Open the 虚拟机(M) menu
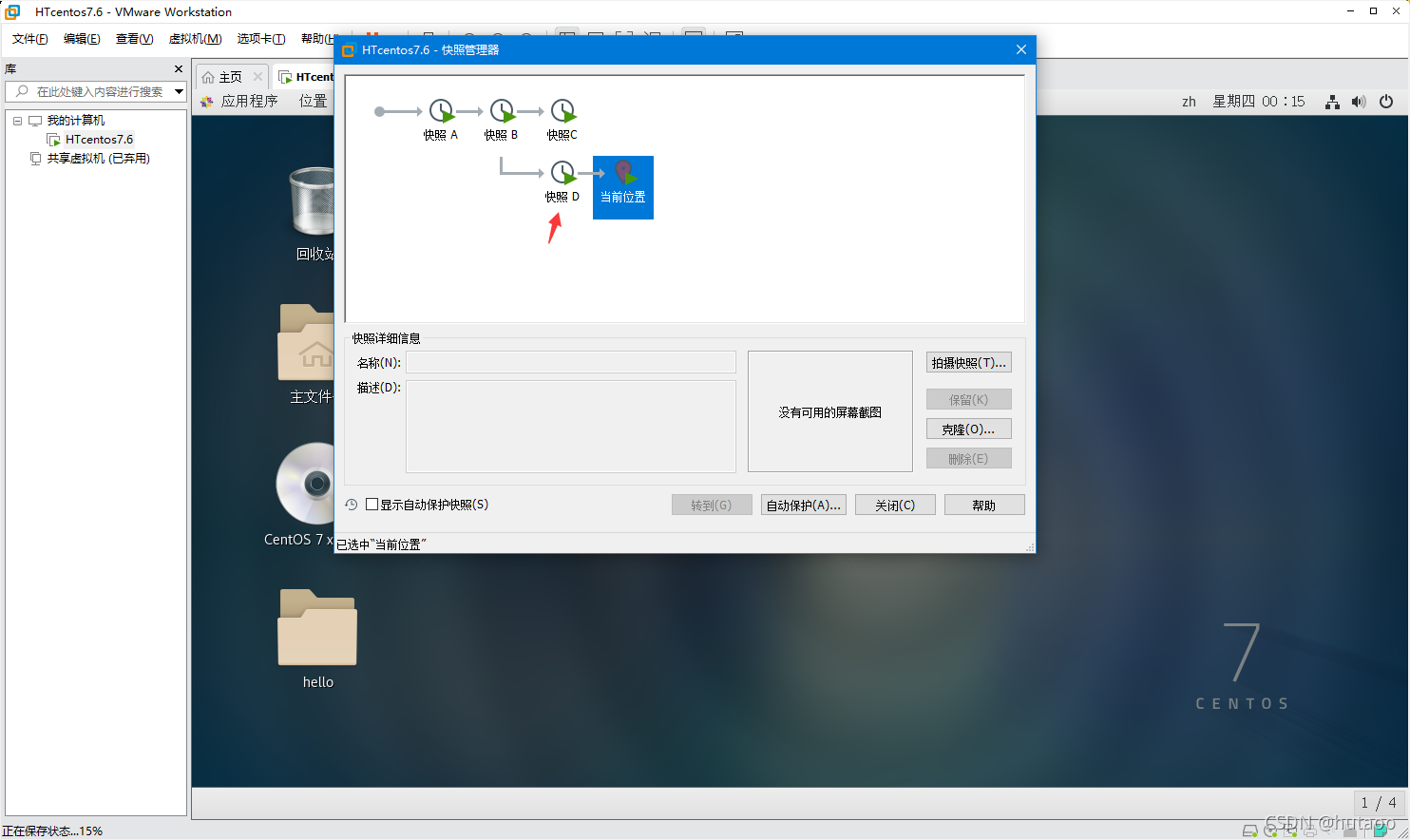This screenshot has width=1410, height=840. click(195, 39)
